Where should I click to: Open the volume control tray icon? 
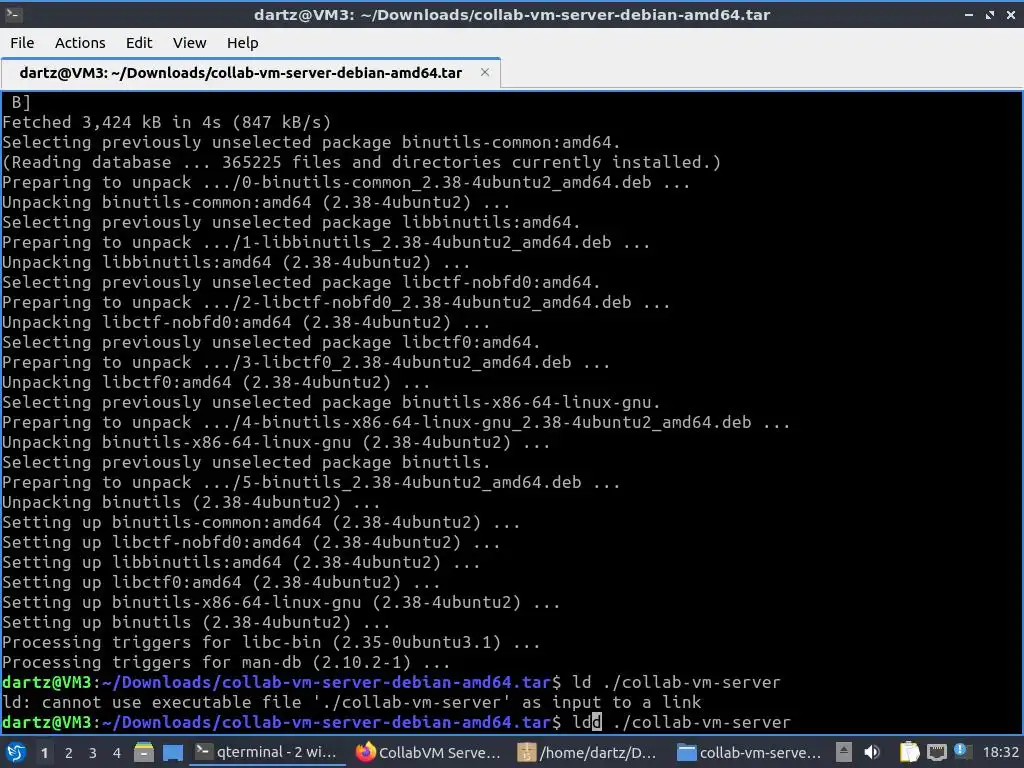point(872,753)
